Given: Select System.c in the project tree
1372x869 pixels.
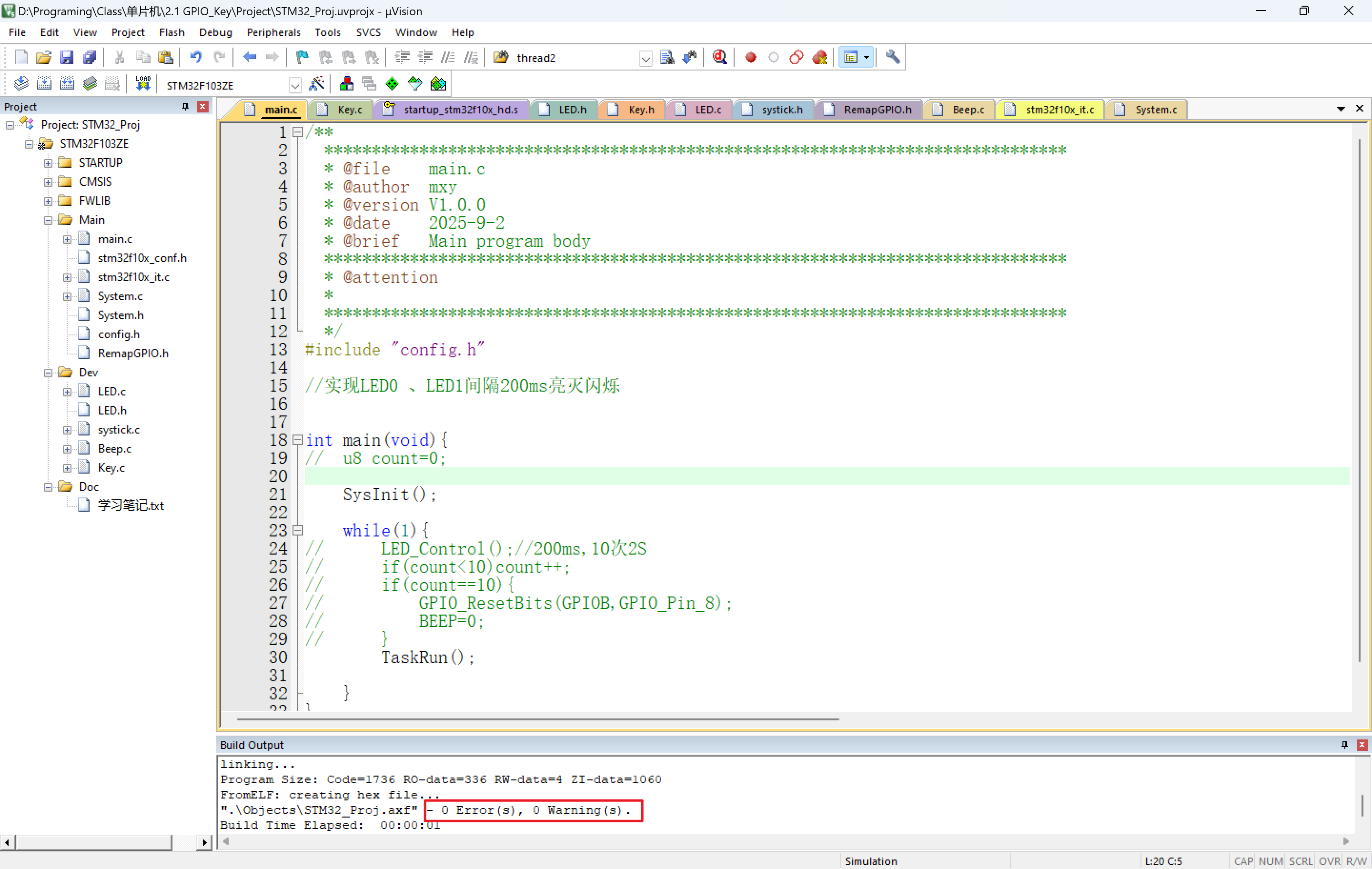Looking at the screenshot, I should click(x=120, y=296).
